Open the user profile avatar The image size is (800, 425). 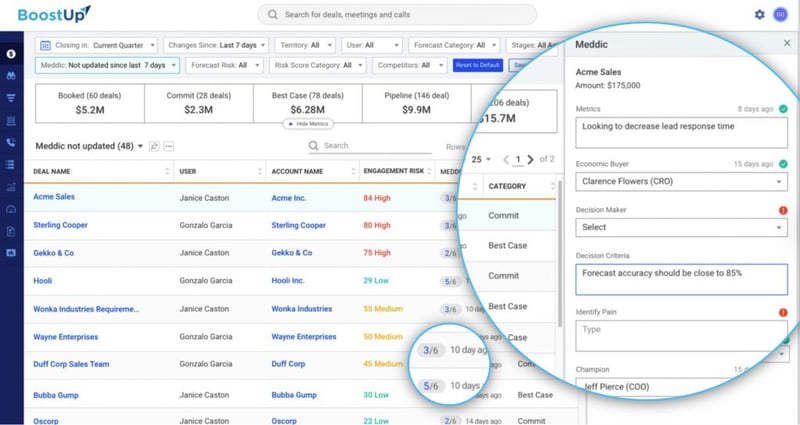(780, 15)
